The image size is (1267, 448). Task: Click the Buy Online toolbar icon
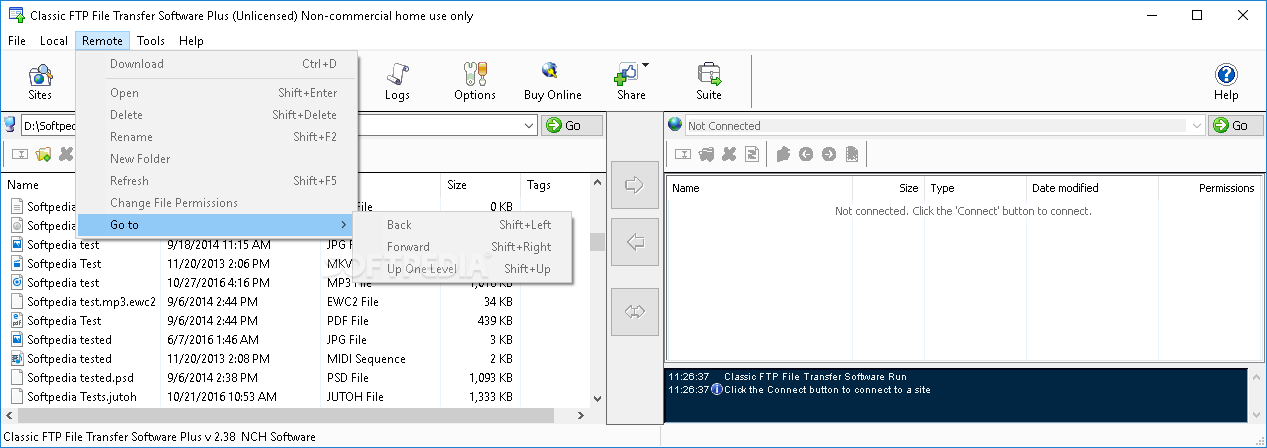click(x=552, y=82)
